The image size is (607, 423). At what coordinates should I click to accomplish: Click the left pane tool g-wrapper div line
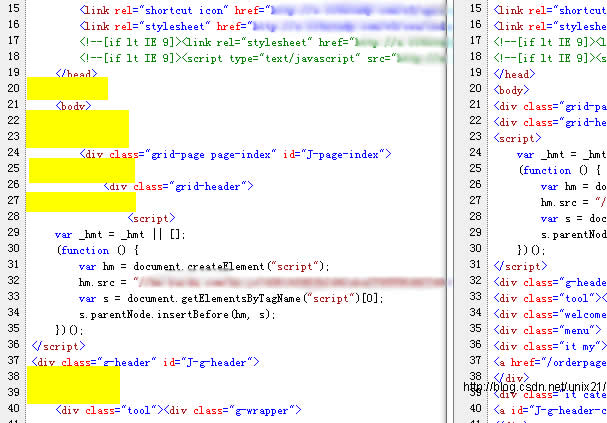(x=178, y=411)
